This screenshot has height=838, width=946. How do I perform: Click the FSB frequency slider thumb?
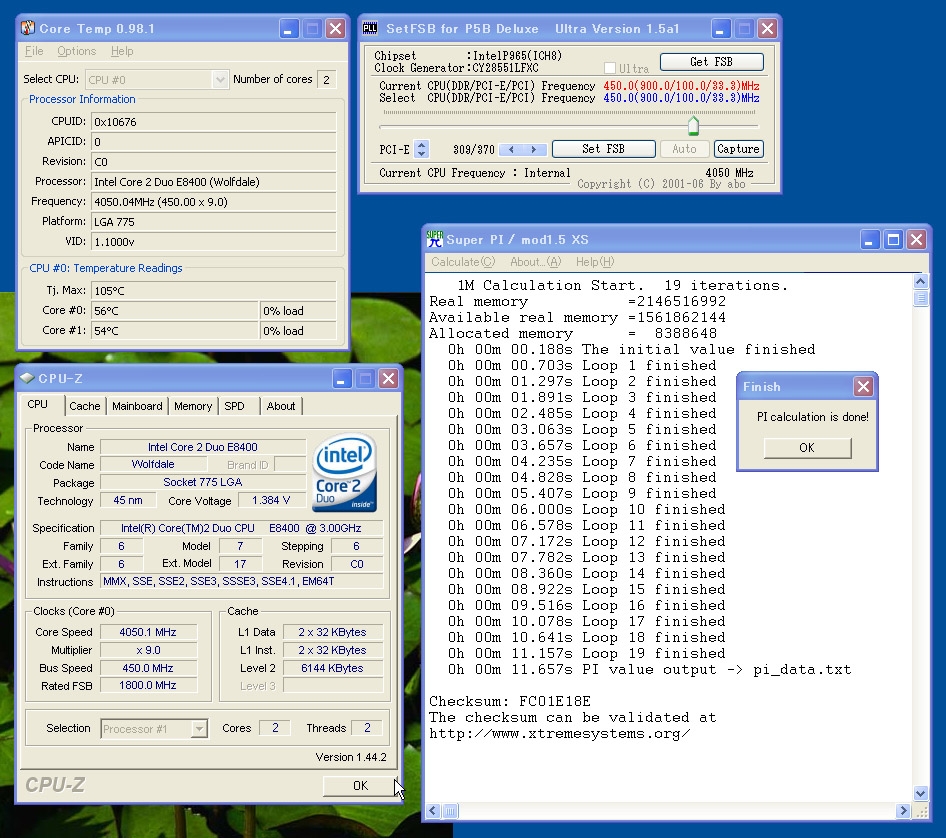[693, 126]
